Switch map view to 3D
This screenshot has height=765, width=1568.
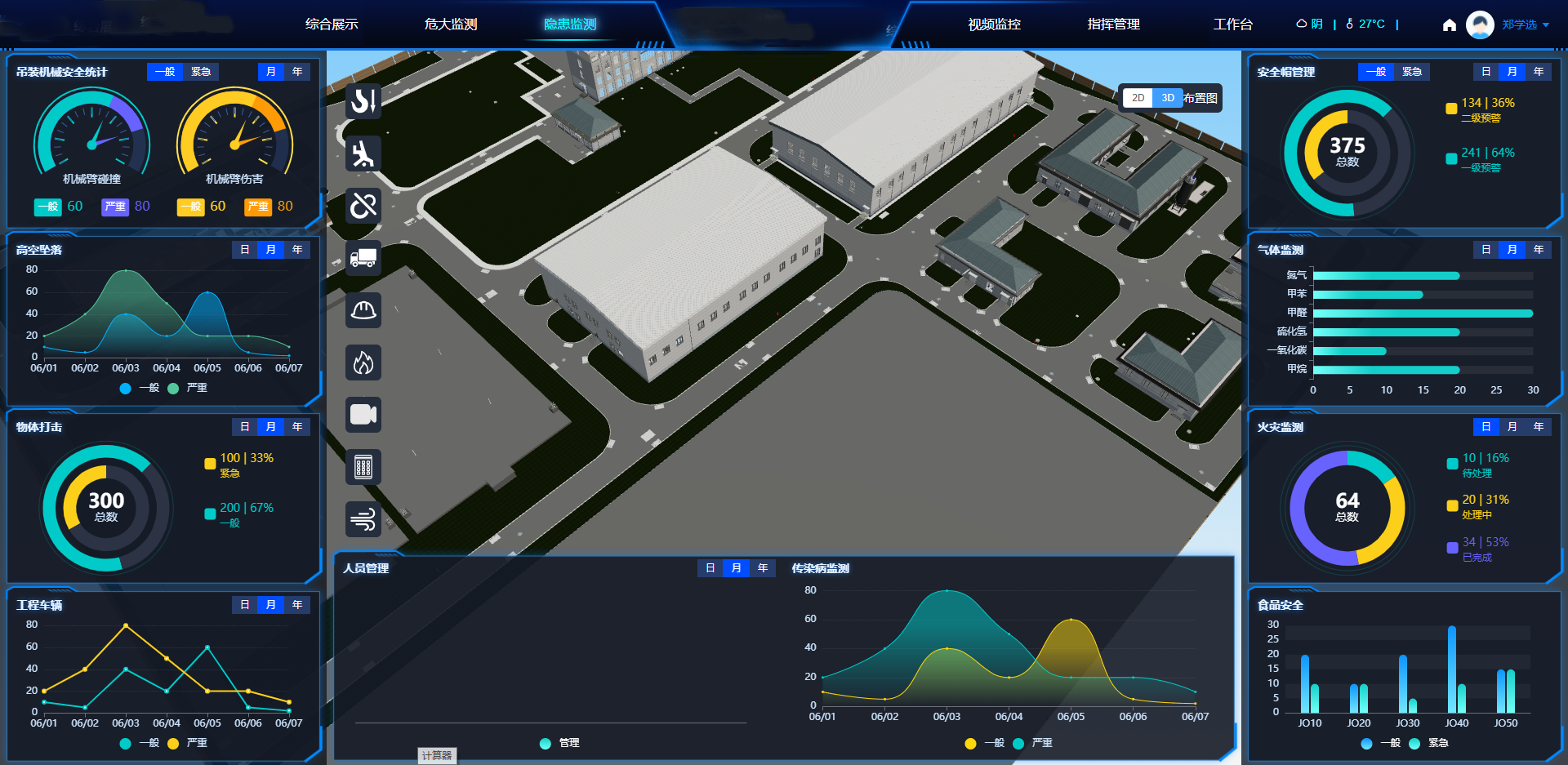(x=1168, y=98)
